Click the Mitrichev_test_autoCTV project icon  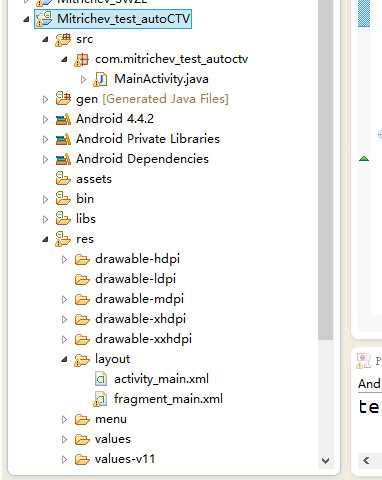point(45,19)
